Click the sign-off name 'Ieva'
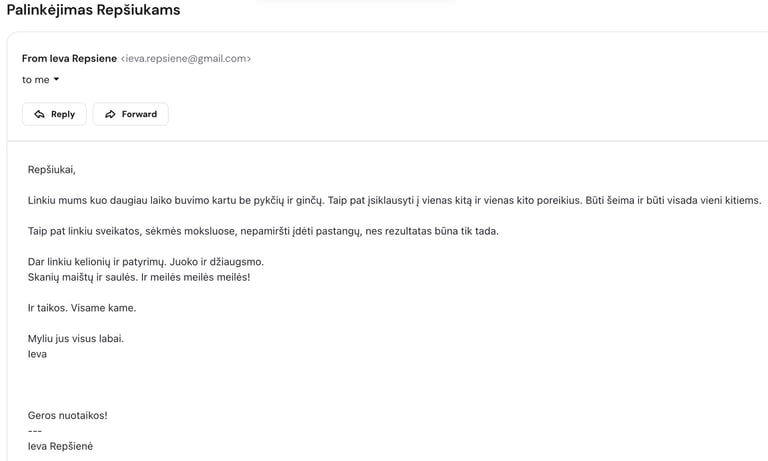Image resolution: width=768 pixels, height=461 pixels. [37, 353]
